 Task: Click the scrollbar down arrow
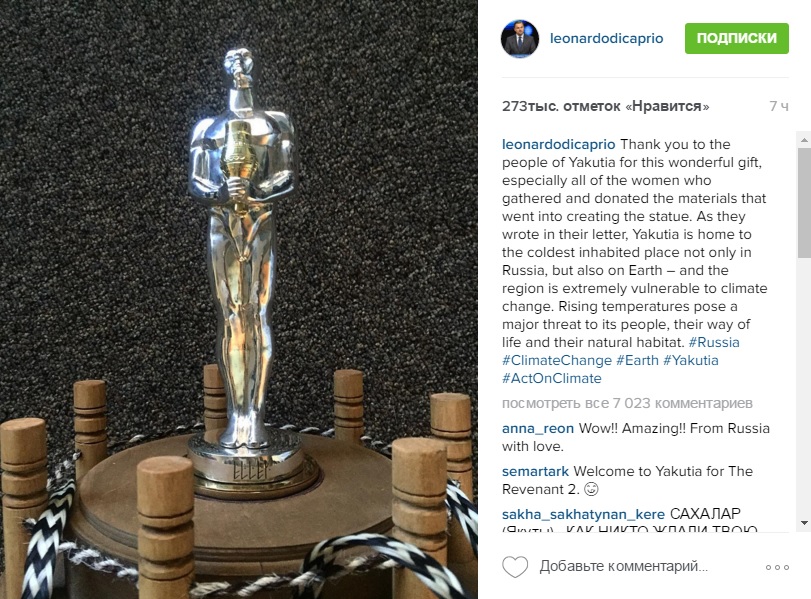click(x=804, y=523)
